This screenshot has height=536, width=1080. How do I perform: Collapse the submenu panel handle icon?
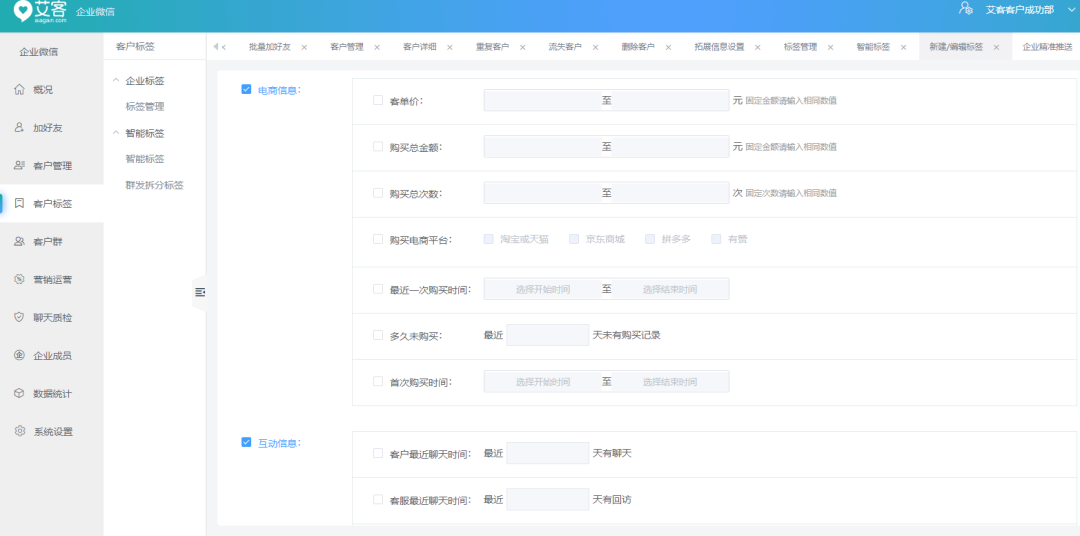pyautogui.click(x=200, y=292)
